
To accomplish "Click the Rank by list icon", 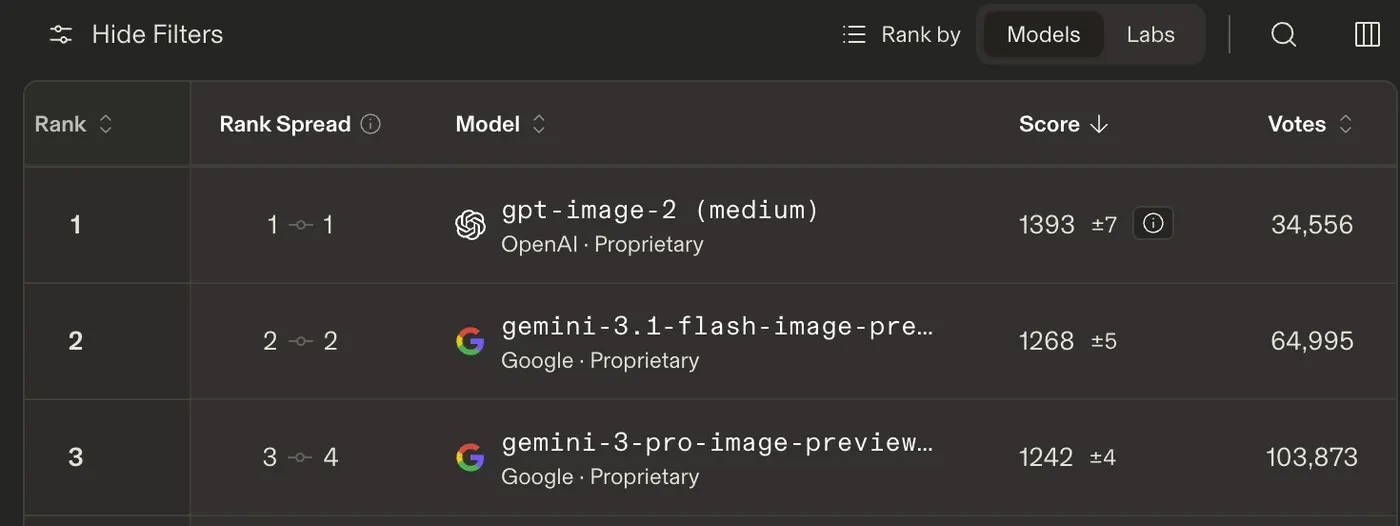I will (x=854, y=35).
